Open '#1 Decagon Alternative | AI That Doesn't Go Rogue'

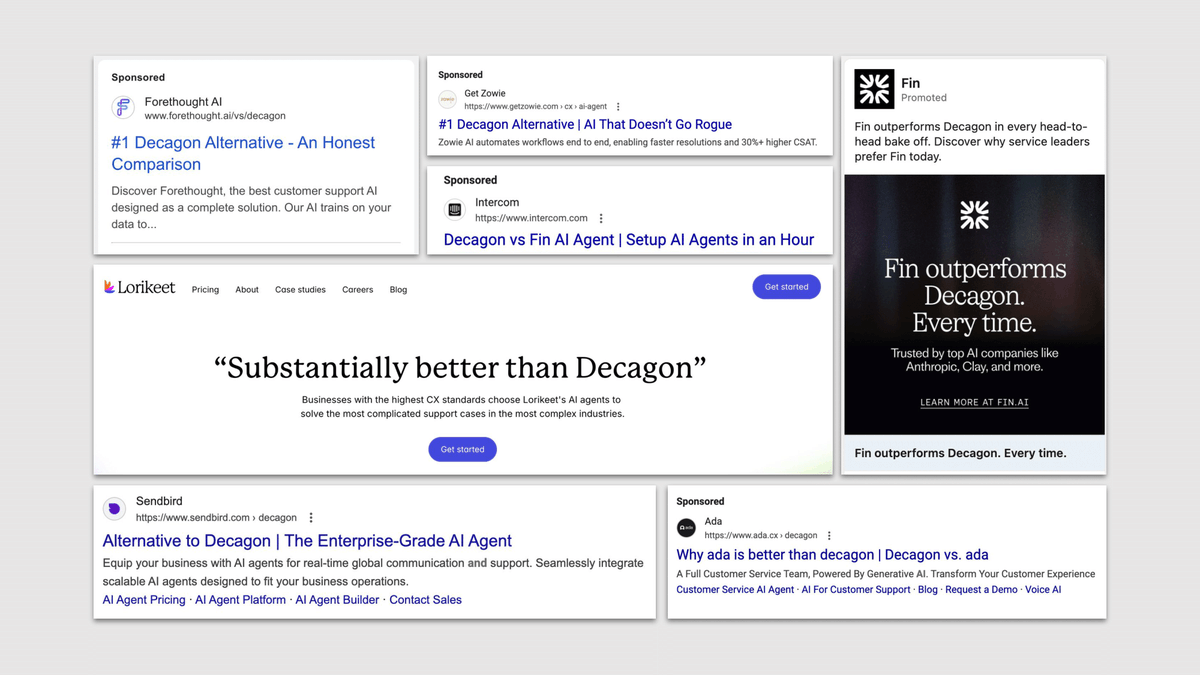tap(585, 124)
